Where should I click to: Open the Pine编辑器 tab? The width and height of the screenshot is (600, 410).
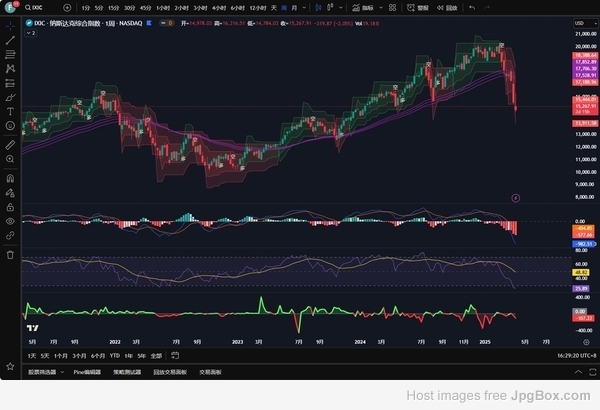point(86,371)
